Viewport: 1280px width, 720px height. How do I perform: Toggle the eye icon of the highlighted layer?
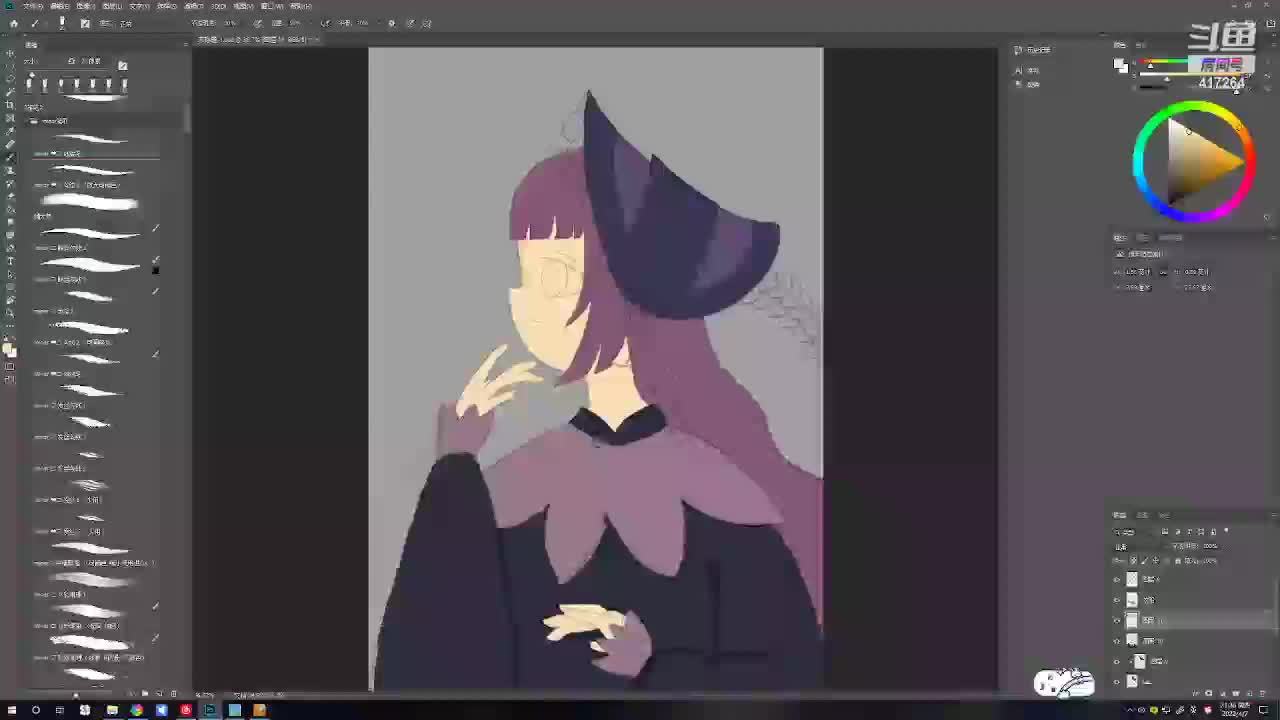(x=1117, y=620)
